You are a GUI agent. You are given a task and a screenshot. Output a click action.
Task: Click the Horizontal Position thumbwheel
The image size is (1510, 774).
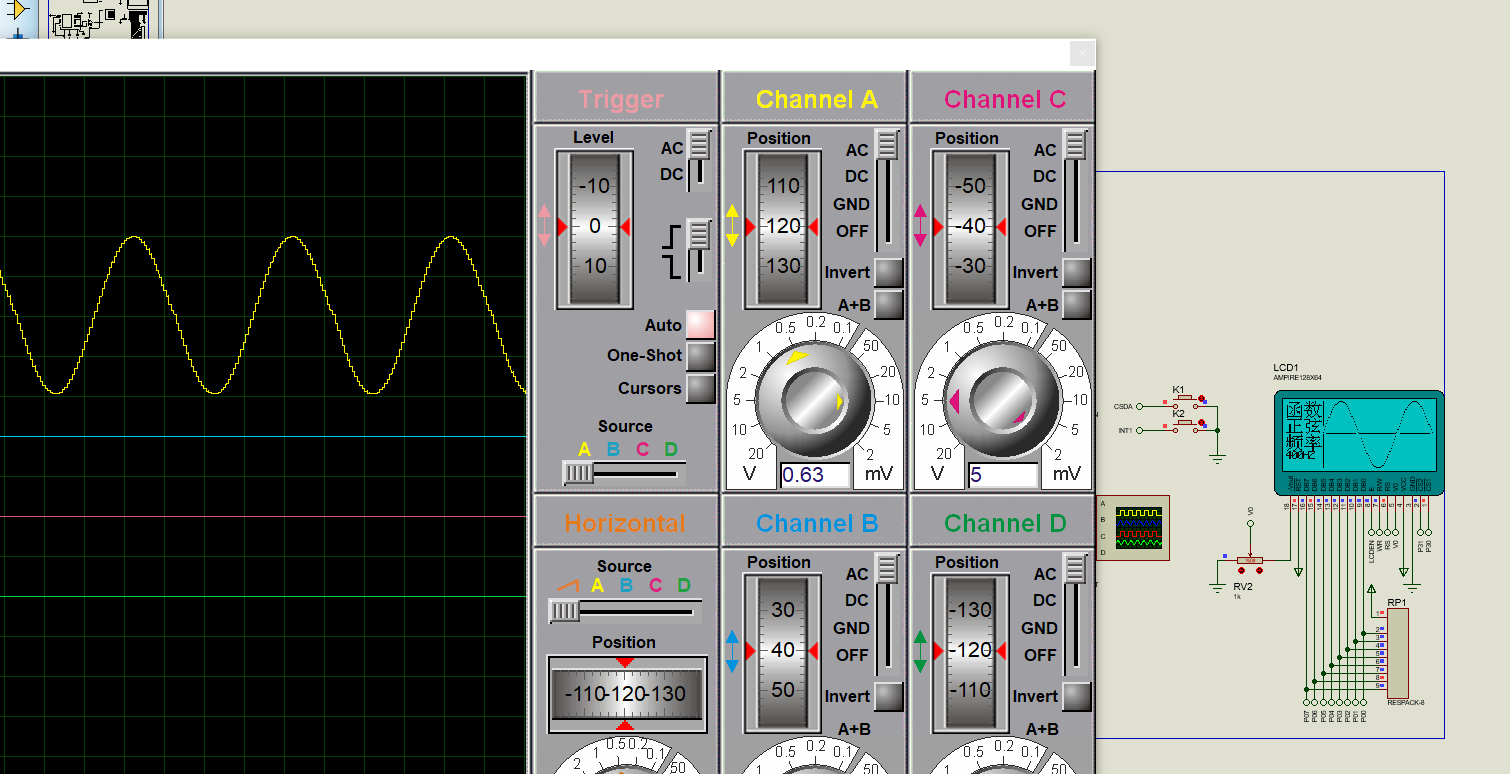[626, 694]
